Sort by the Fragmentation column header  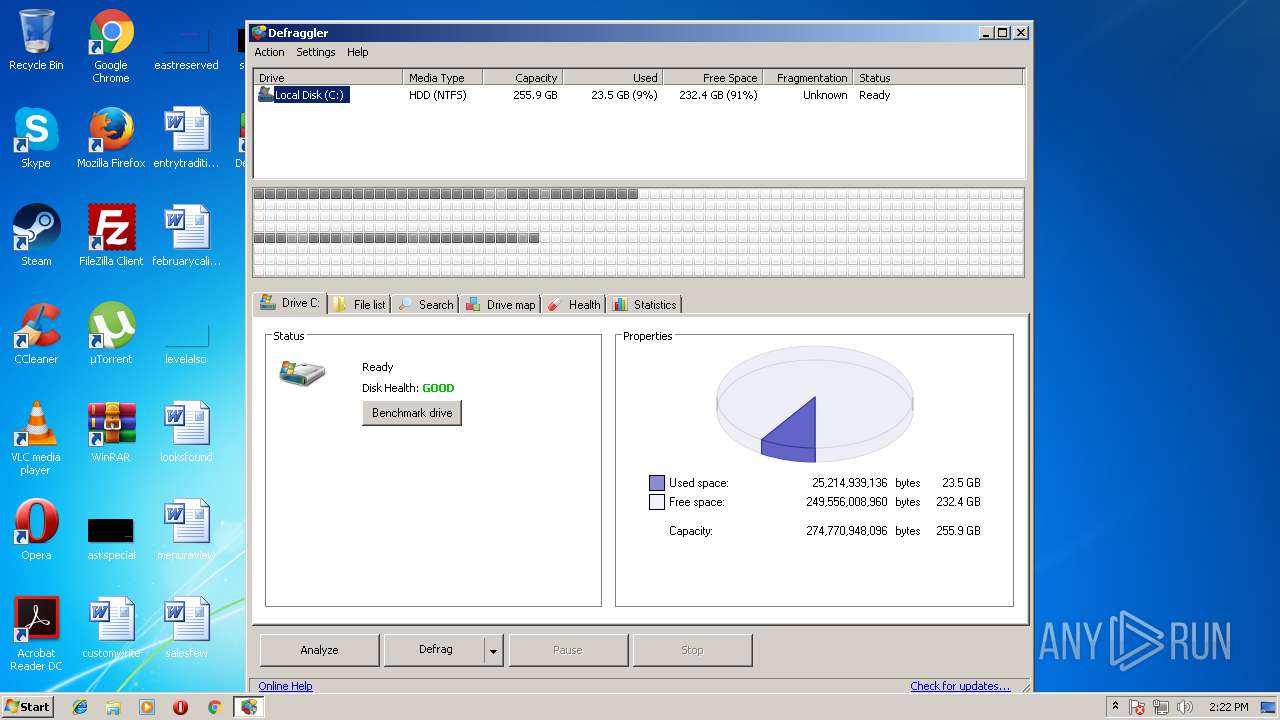pyautogui.click(x=807, y=77)
